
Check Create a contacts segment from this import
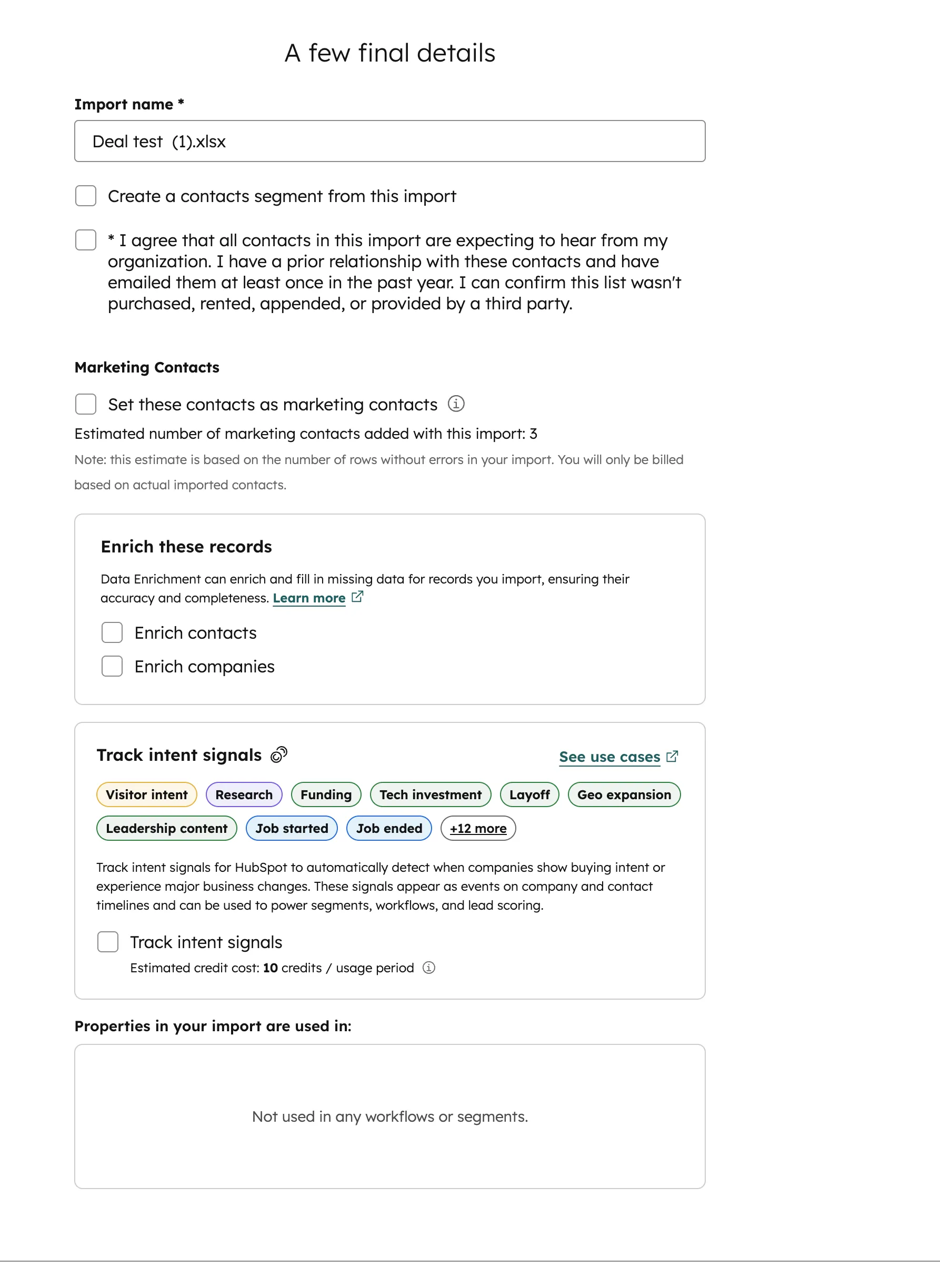click(86, 196)
